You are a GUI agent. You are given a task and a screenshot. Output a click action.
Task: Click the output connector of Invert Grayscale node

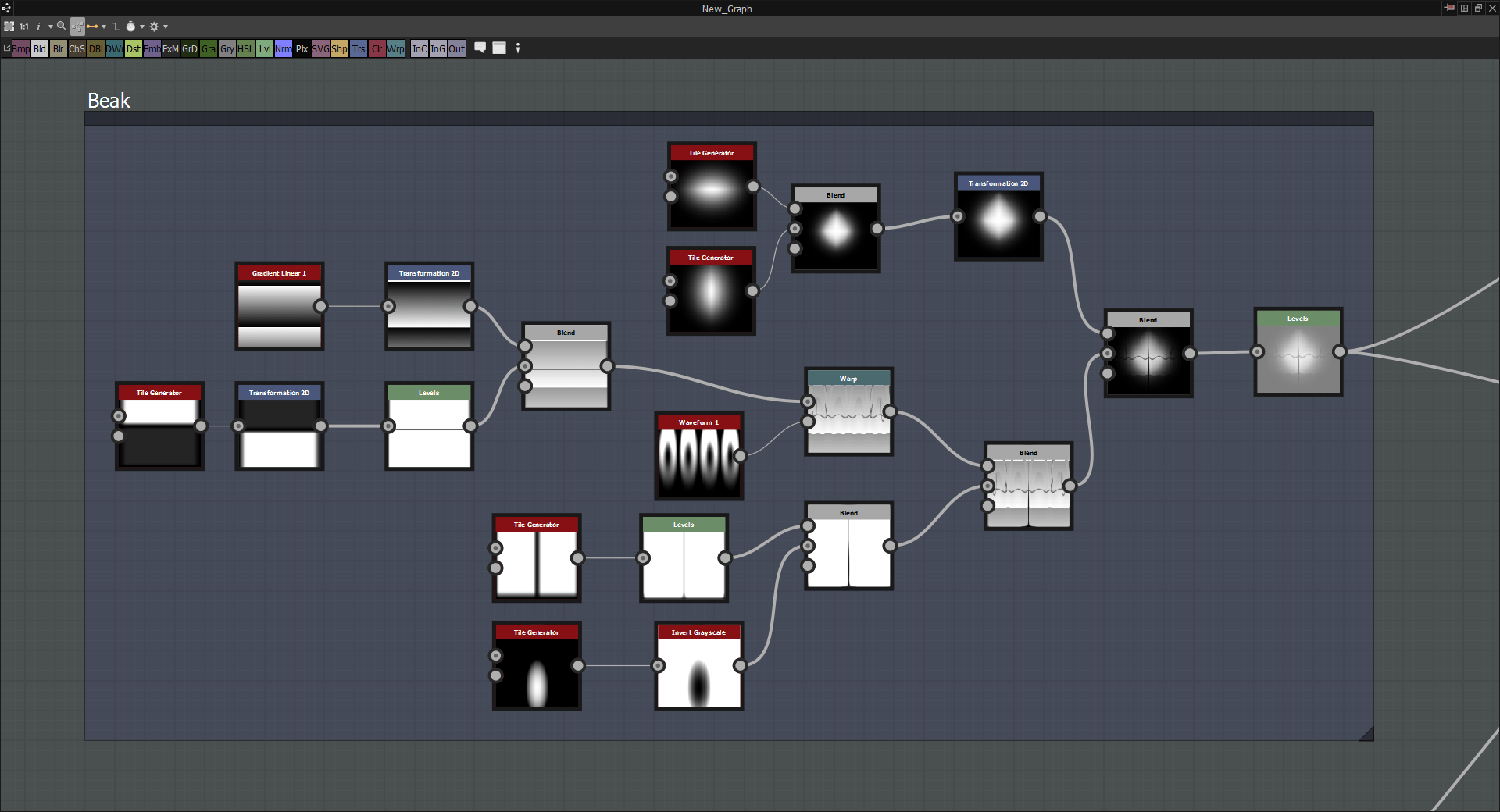[x=740, y=665]
